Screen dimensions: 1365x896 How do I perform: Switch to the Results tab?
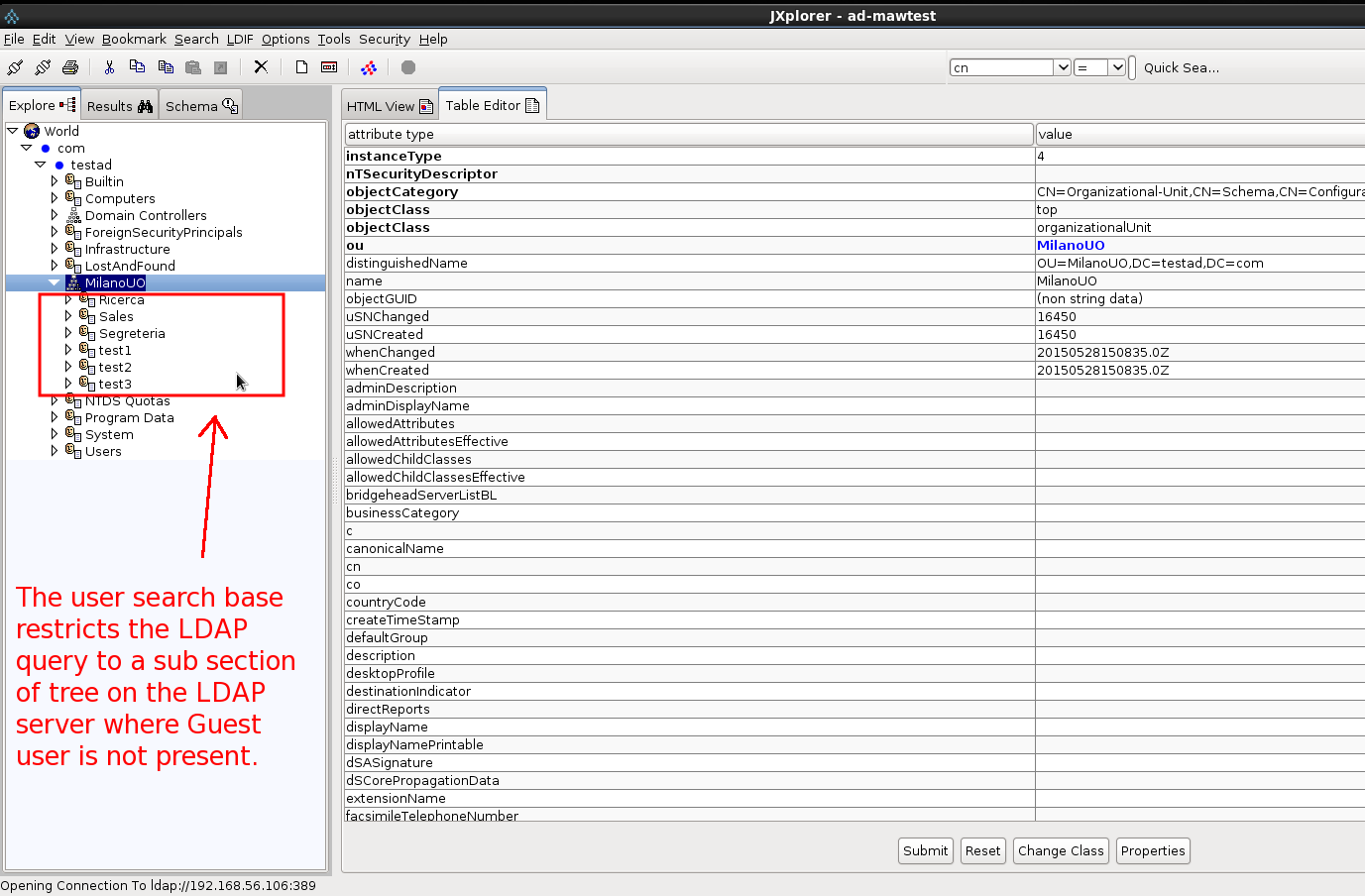tap(119, 106)
